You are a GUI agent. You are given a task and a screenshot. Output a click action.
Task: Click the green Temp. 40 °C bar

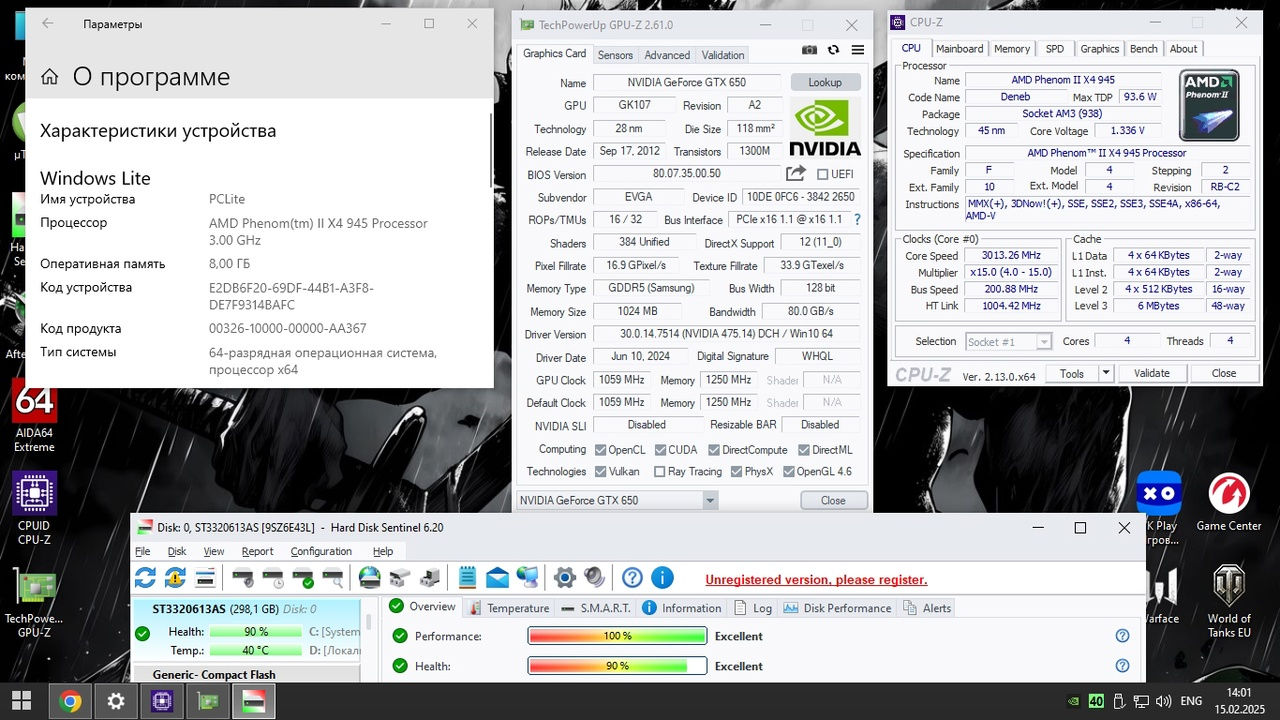pos(256,651)
